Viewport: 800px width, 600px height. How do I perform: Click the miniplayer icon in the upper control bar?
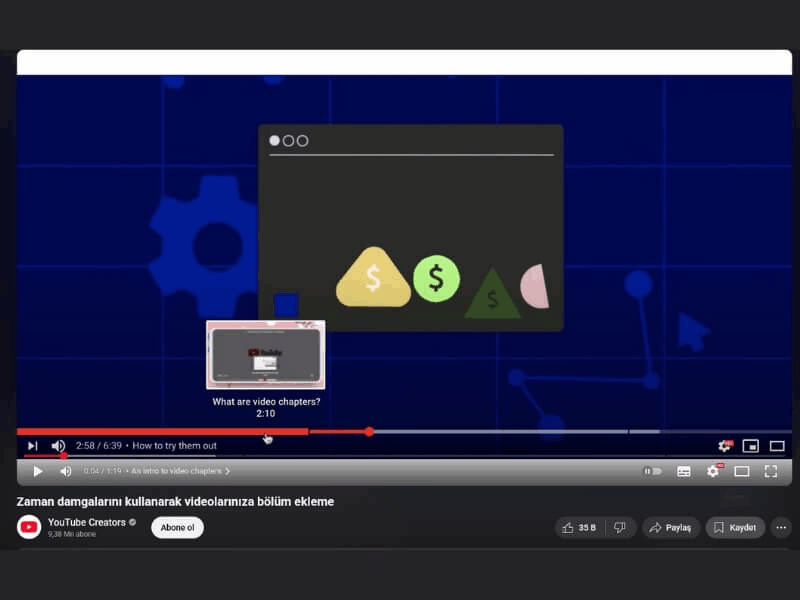750,446
